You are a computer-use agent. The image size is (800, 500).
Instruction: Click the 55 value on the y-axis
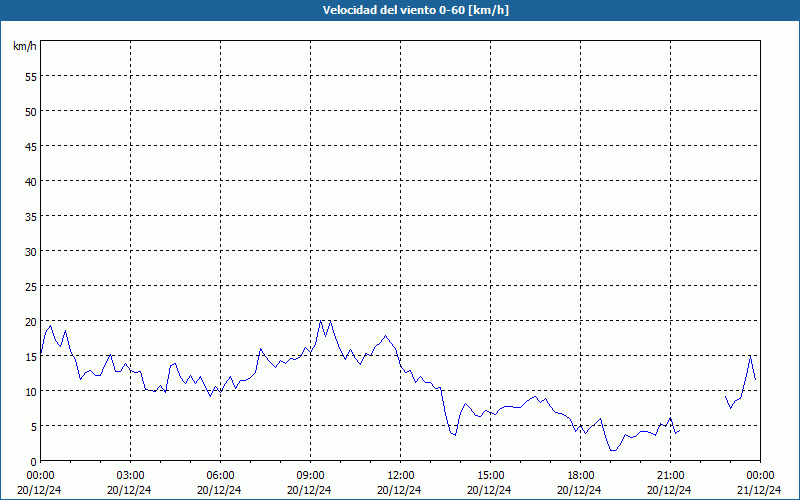coord(30,76)
